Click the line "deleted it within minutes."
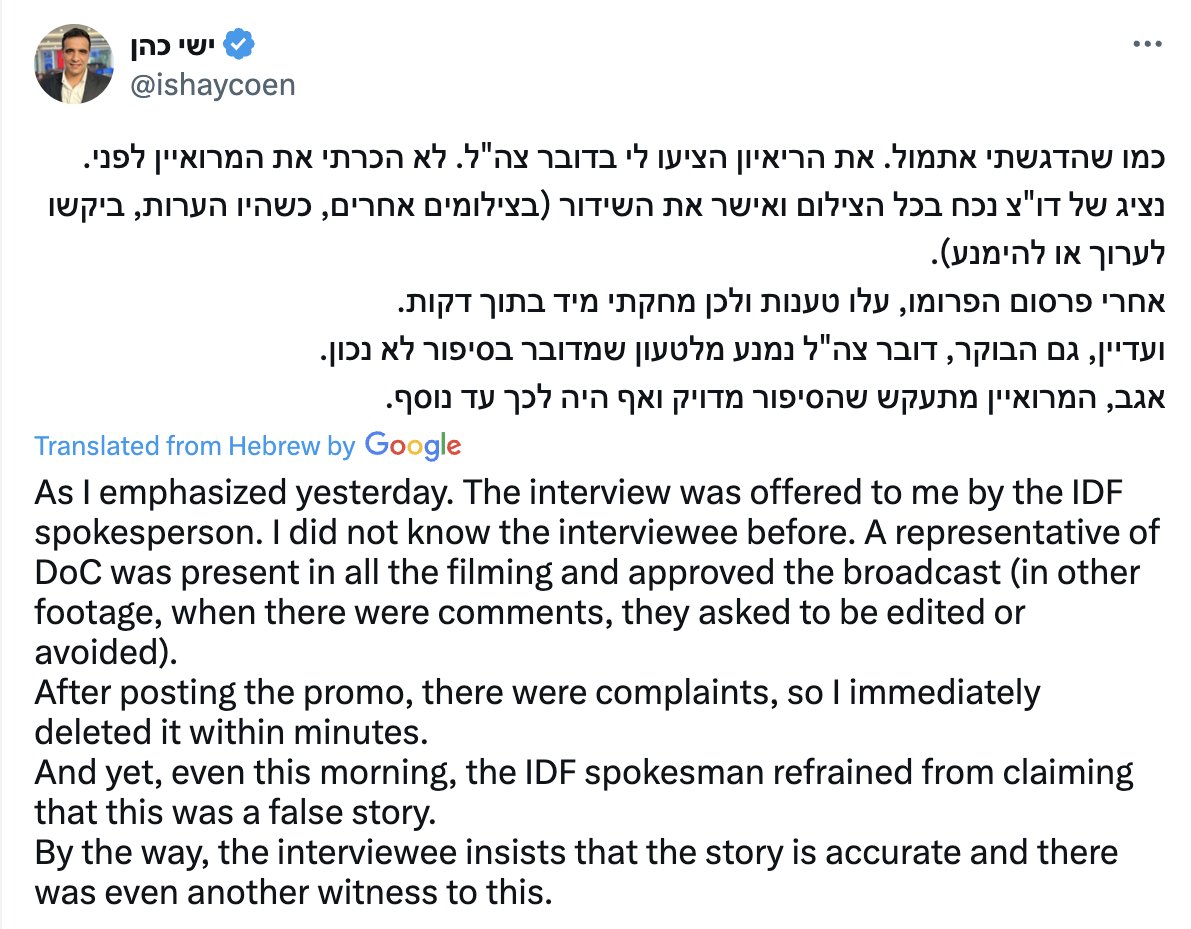This screenshot has width=1191, height=929. pyautogui.click(x=231, y=732)
